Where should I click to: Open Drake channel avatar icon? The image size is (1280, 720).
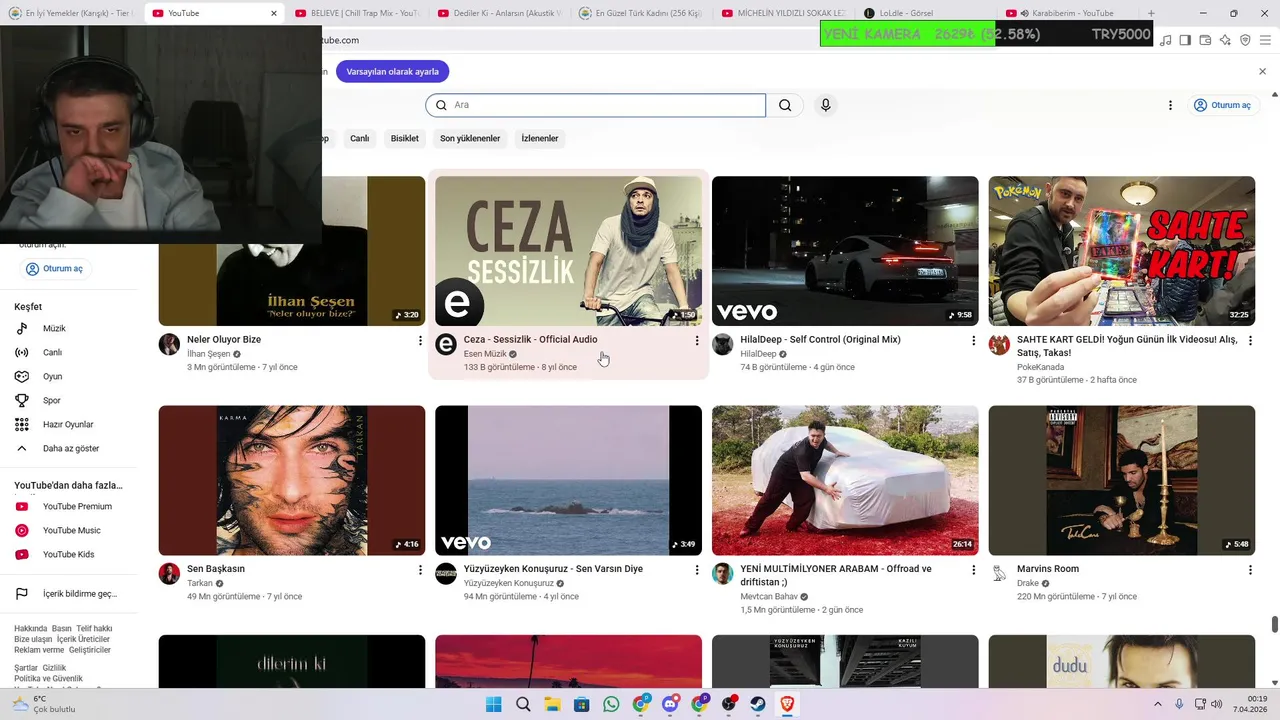999,574
